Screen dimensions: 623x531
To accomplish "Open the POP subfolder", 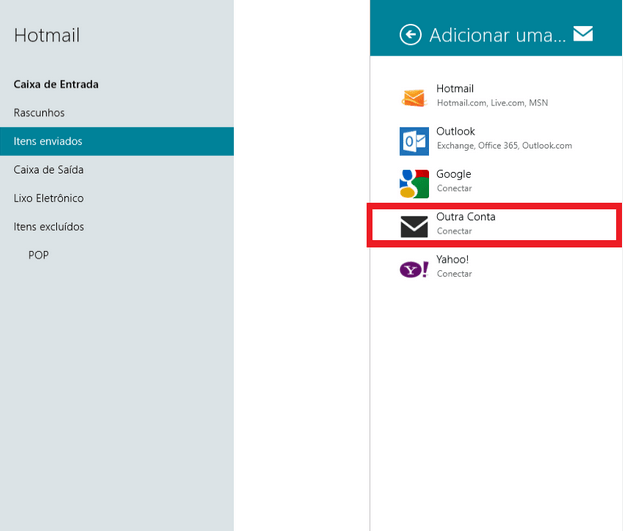I will (x=39, y=255).
